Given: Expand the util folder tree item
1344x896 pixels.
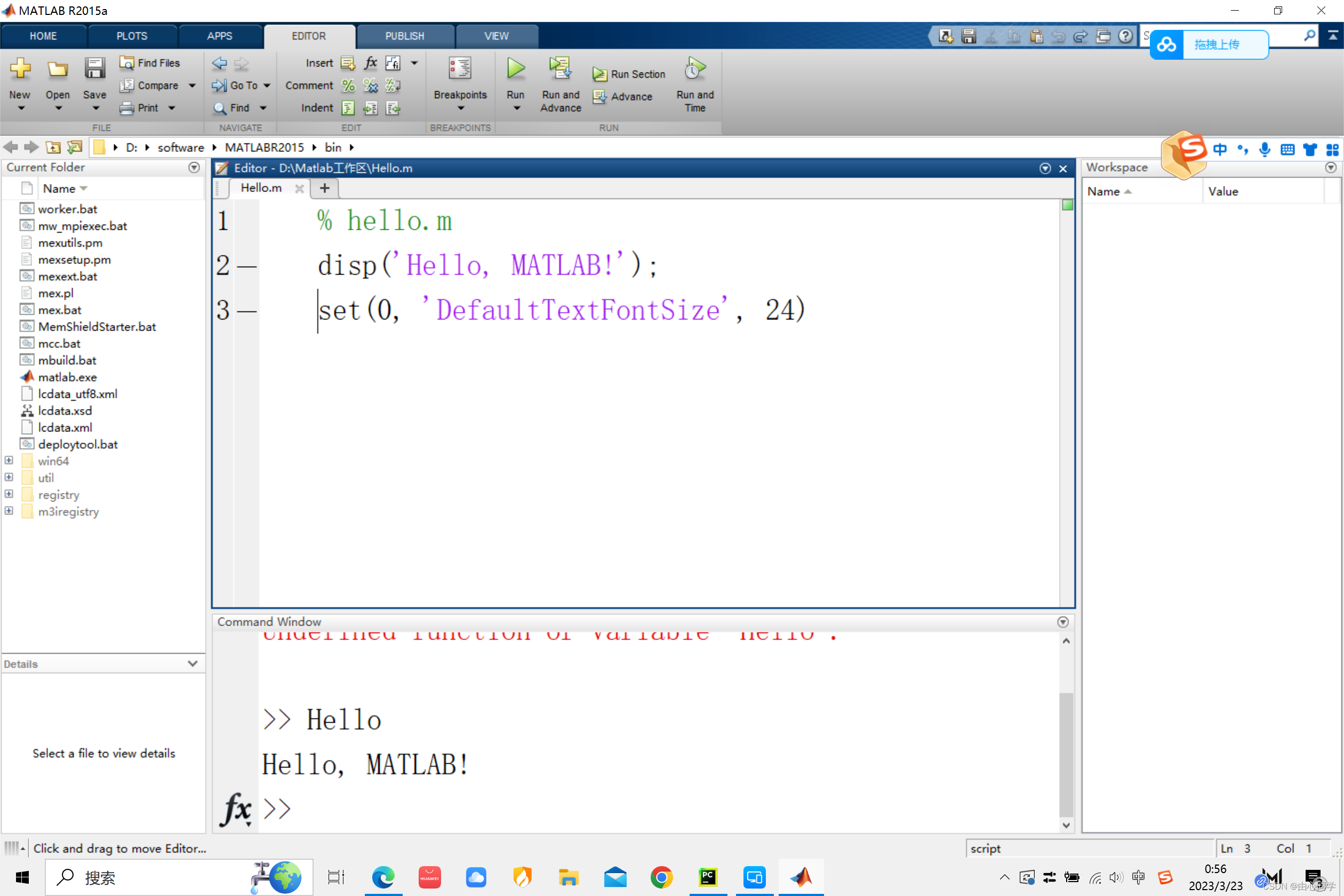Looking at the screenshot, I should [11, 477].
